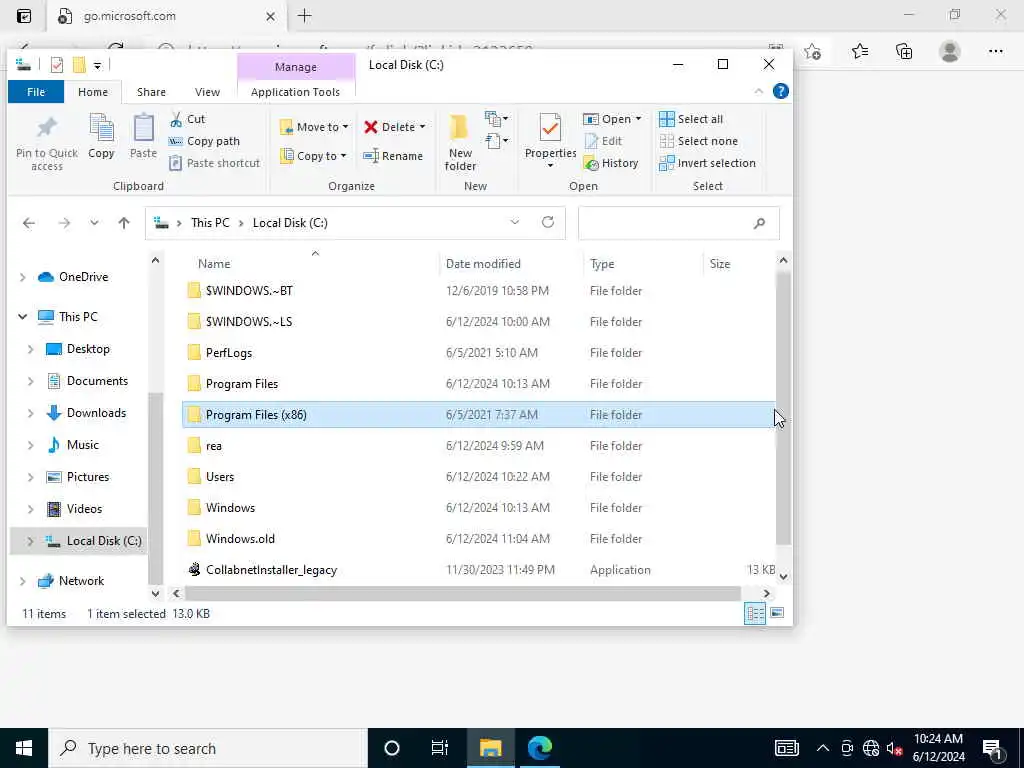Expand address bar history dropdown
The width and height of the screenshot is (1024, 768).
coord(515,222)
